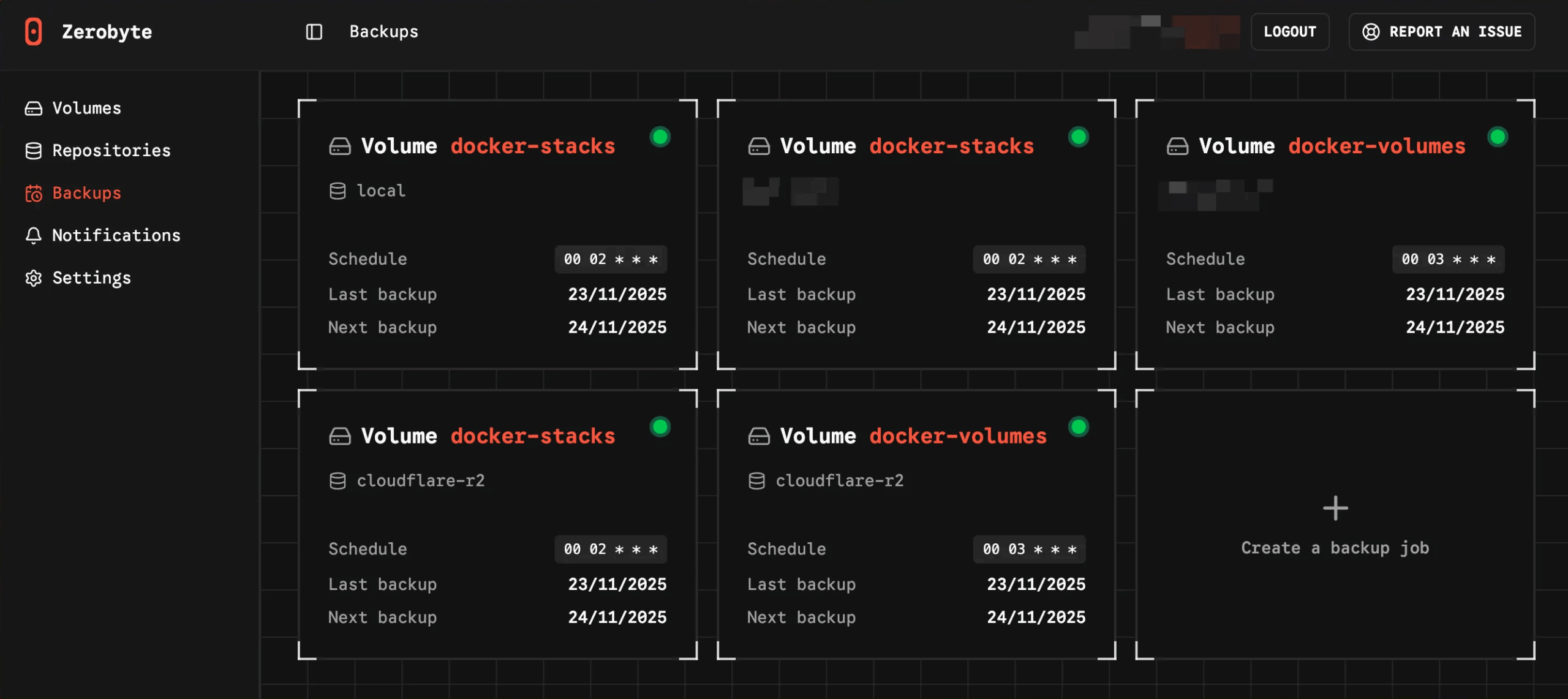The image size is (1568, 699).
Task: Click the Notifications bell icon
Action: point(34,236)
